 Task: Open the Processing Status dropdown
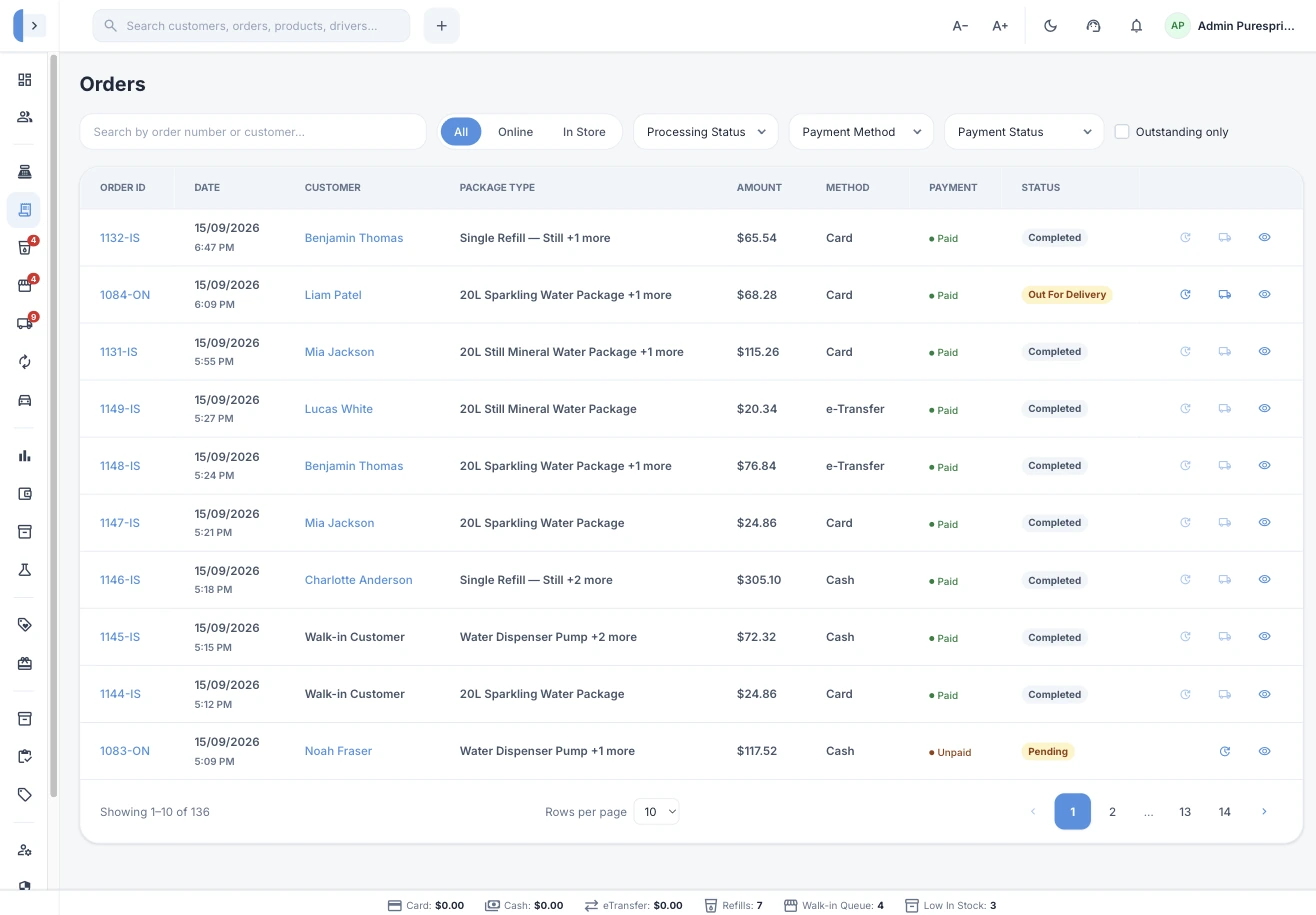[706, 132]
